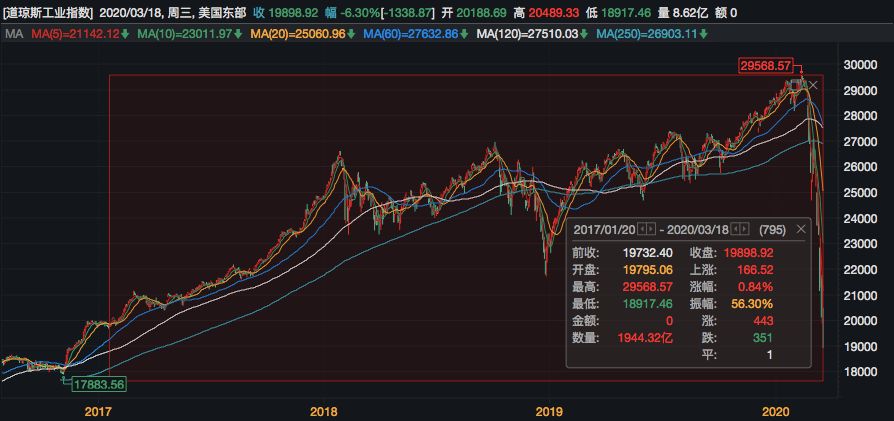
Task: Click the (795) bar count in popup
Action: 772,230
